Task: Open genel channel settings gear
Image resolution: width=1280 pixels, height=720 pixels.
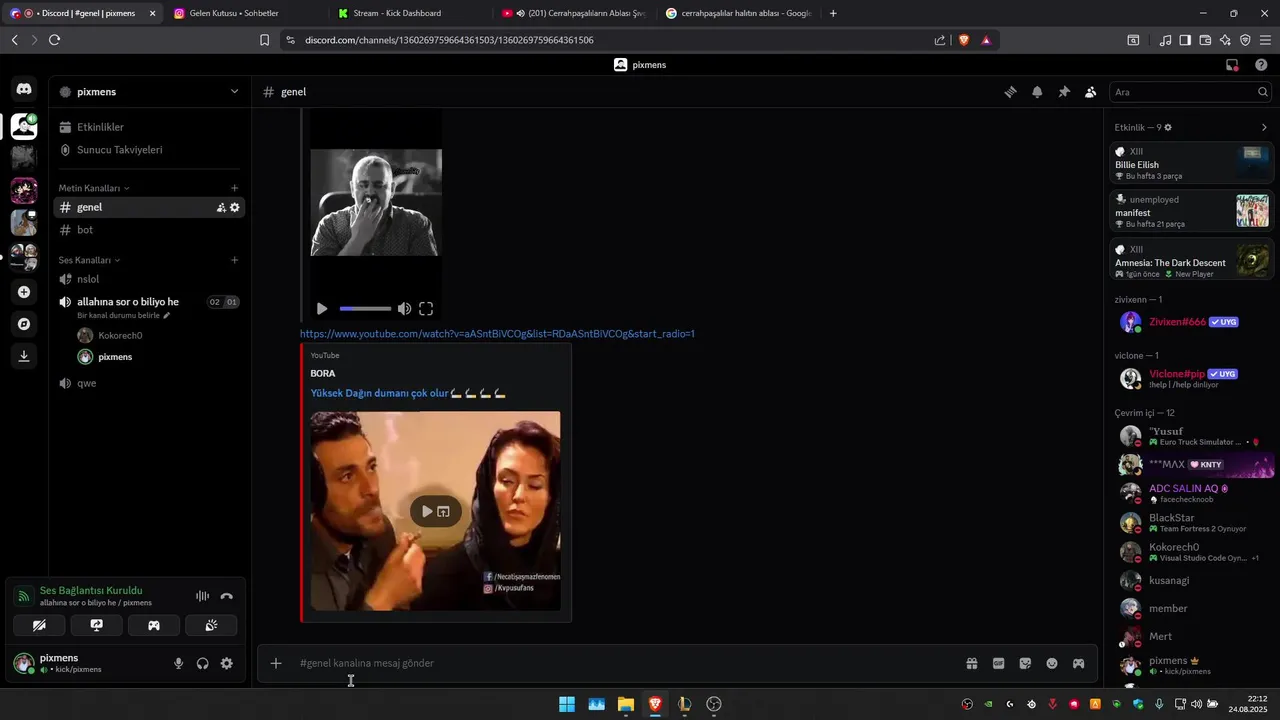Action: tap(235, 207)
